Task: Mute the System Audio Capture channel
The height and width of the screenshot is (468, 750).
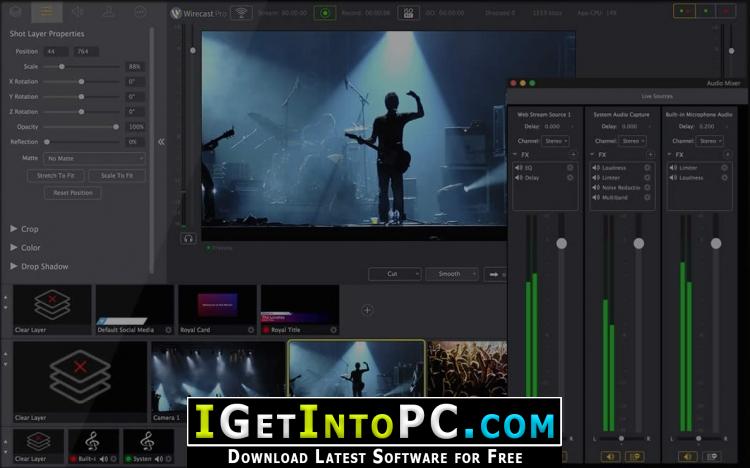Action: [x=610, y=457]
